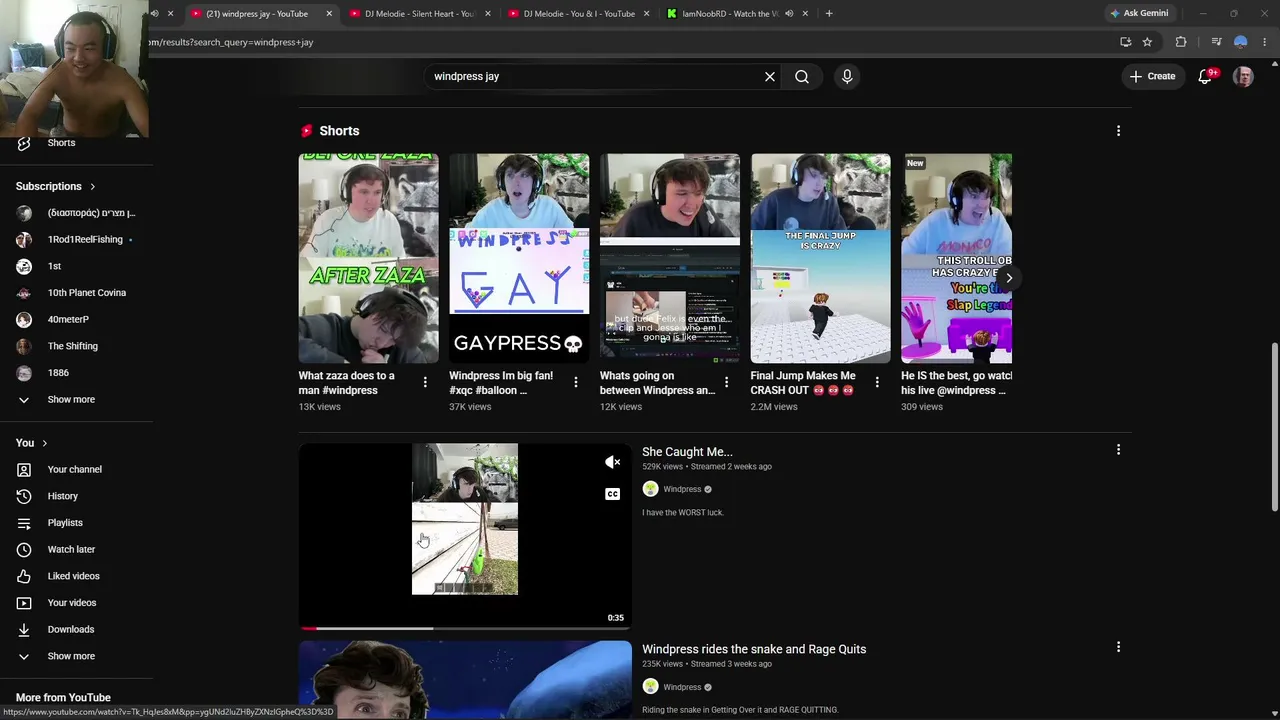Open Chrome media controls icon
This screenshot has width=1280, height=720.
[x=1216, y=42]
